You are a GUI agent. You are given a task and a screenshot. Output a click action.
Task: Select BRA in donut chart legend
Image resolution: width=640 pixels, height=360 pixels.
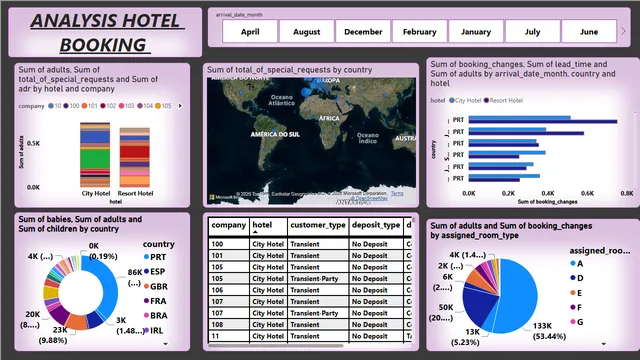pos(156,316)
